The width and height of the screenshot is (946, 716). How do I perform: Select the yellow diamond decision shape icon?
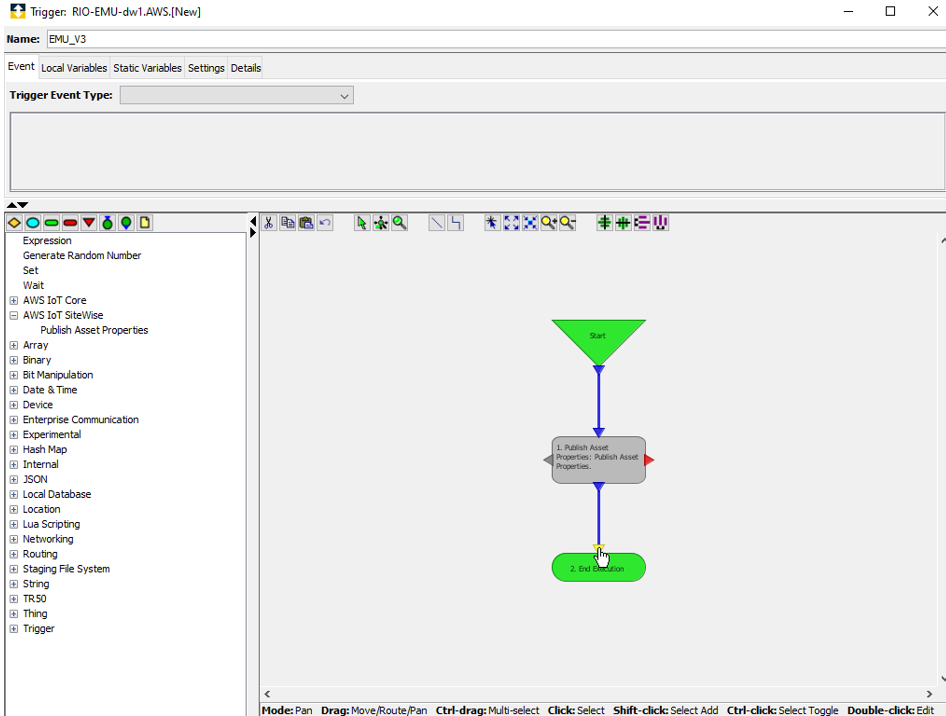pos(14,223)
